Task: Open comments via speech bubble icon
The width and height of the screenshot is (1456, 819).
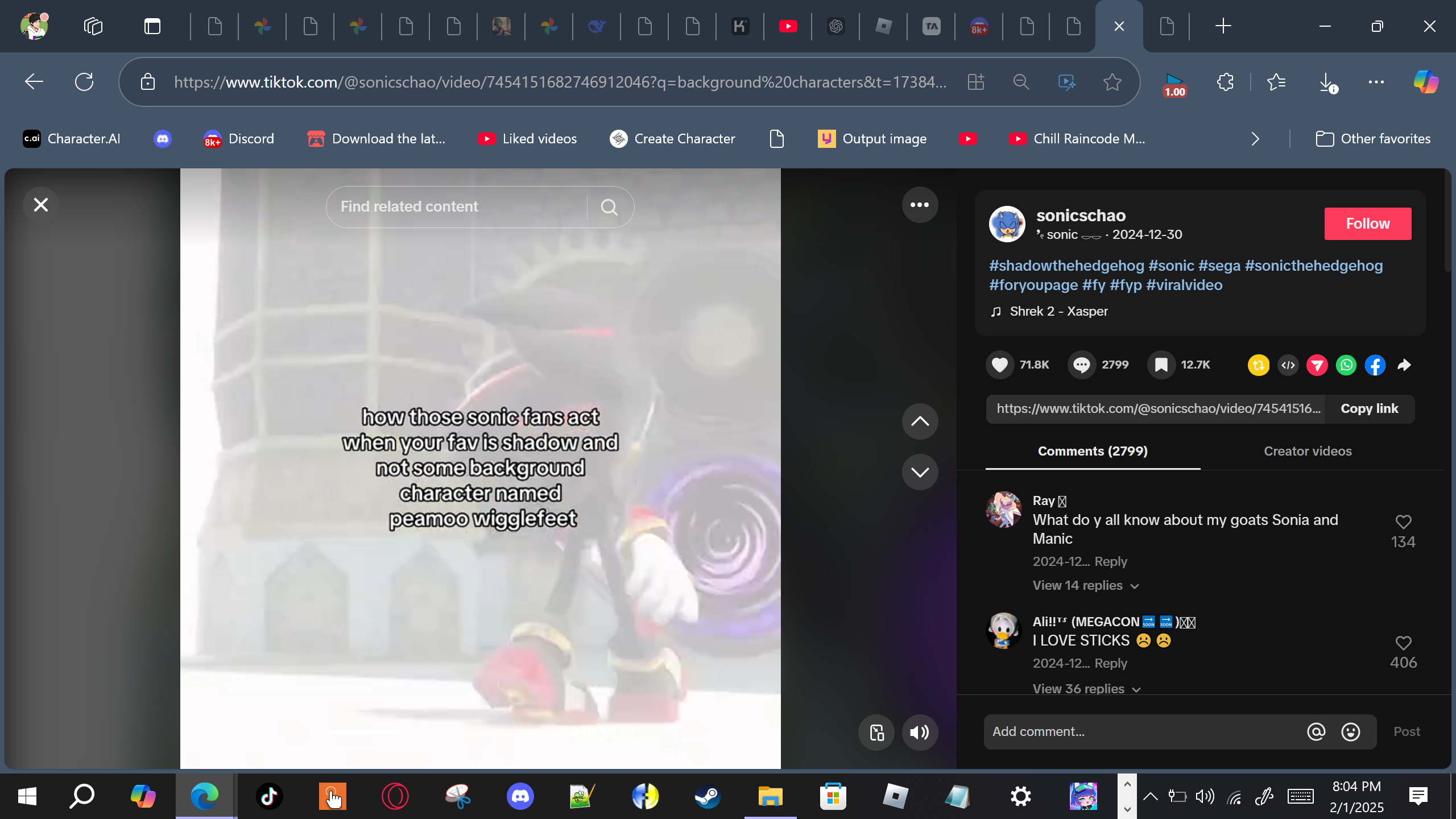Action: [x=1082, y=365]
